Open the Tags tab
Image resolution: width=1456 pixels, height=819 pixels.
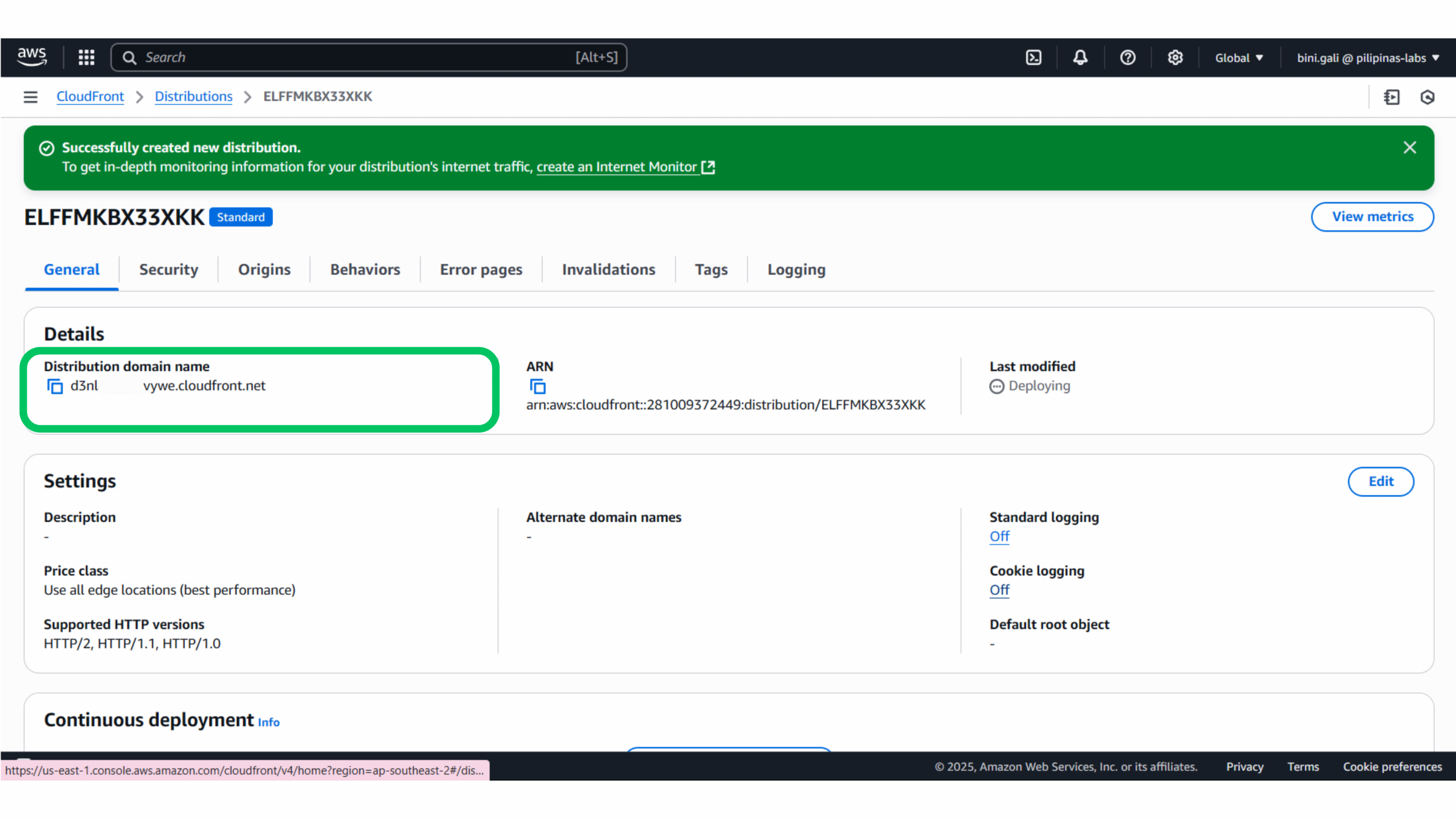[711, 270]
